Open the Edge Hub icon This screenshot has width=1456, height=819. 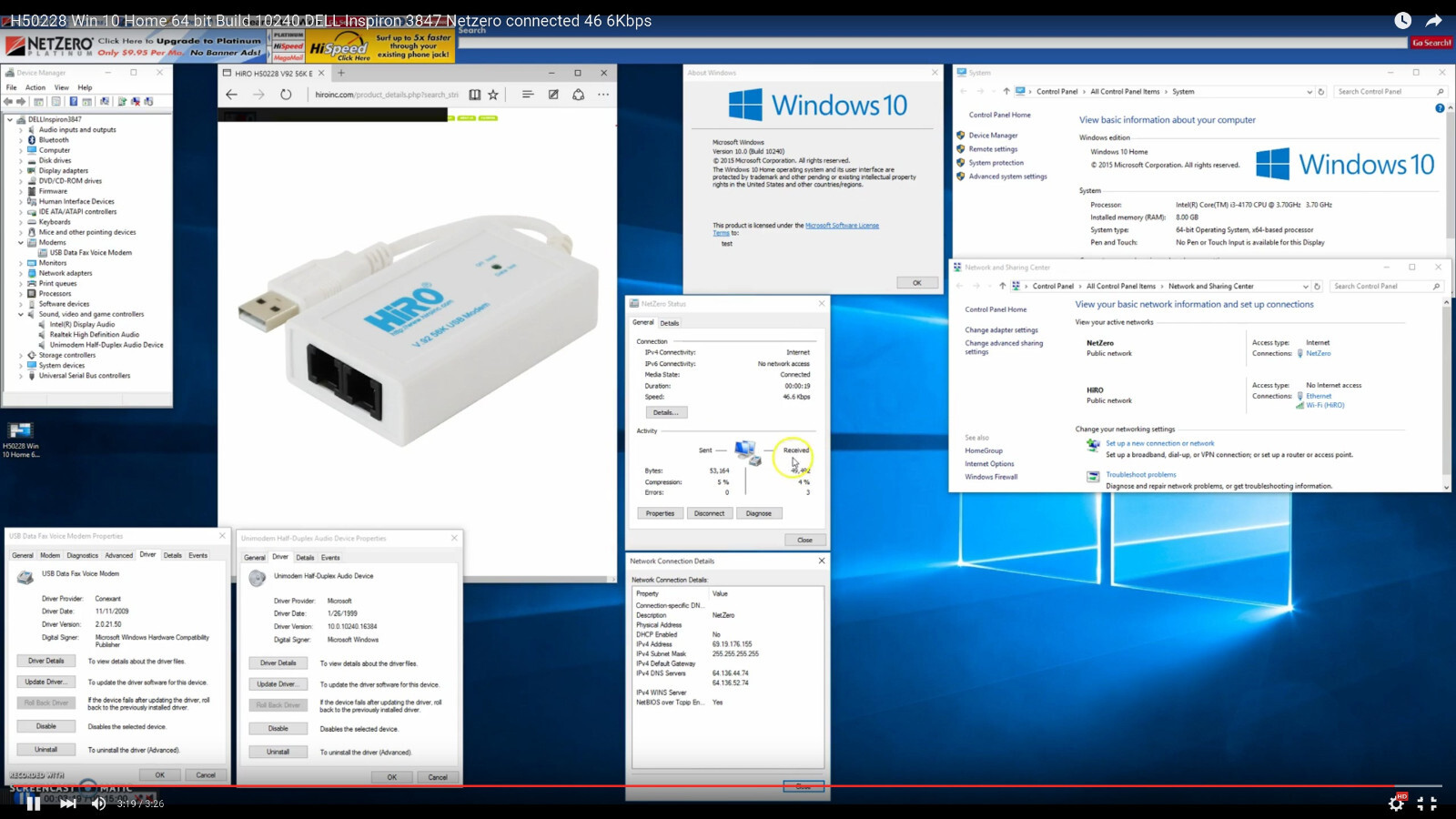click(527, 95)
